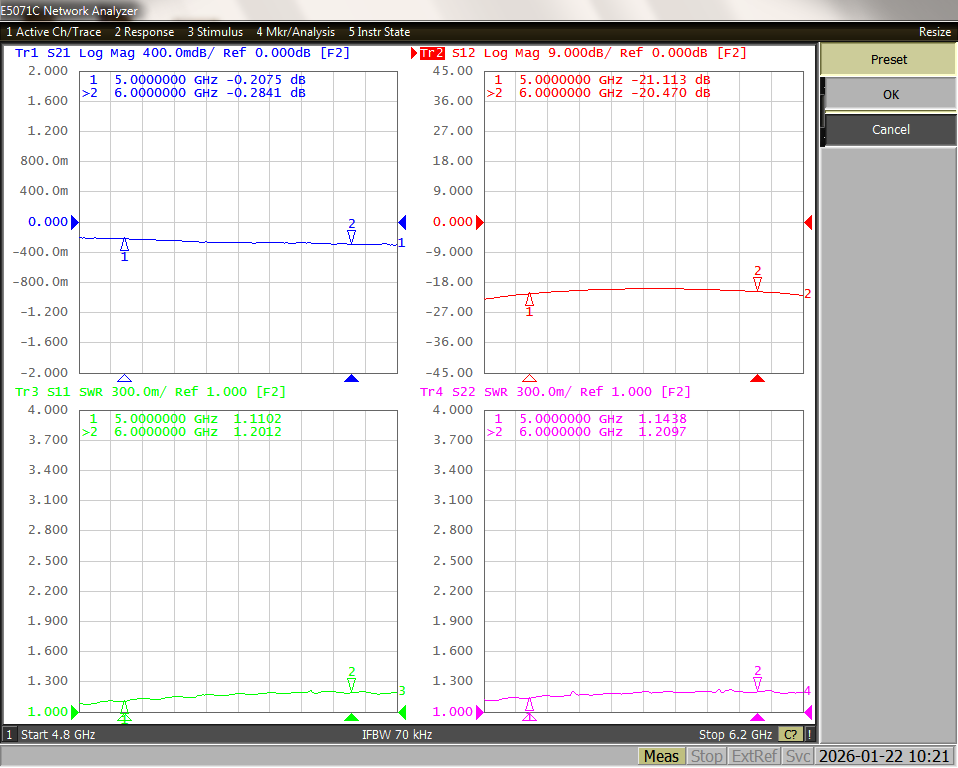Screen dimensions: 958x768
Task: Click the filled blue marker 2 position triangle
Action: (x=351, y=378)
